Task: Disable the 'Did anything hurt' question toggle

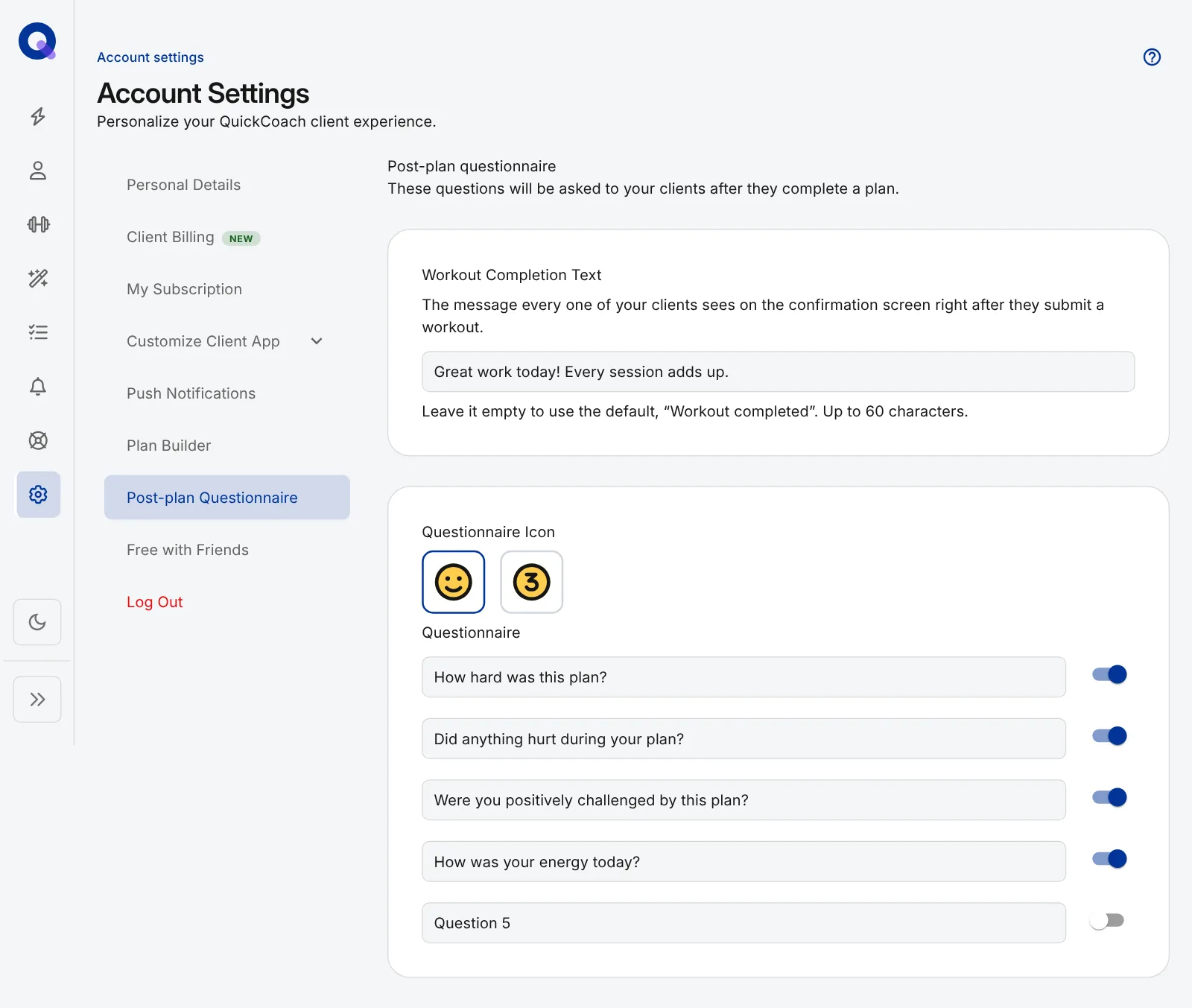Action: (1109, 736)
